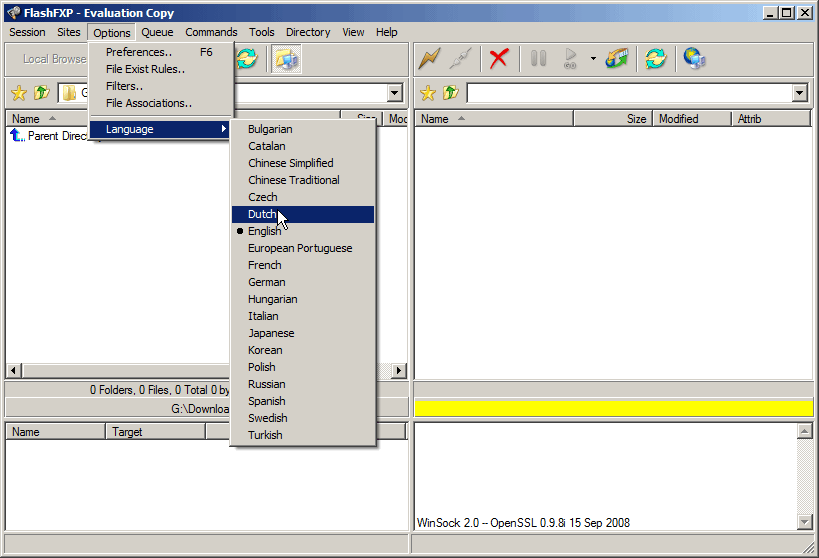Select Chinese Traditional language
This screenshot has width=819, height=558.
303,180
